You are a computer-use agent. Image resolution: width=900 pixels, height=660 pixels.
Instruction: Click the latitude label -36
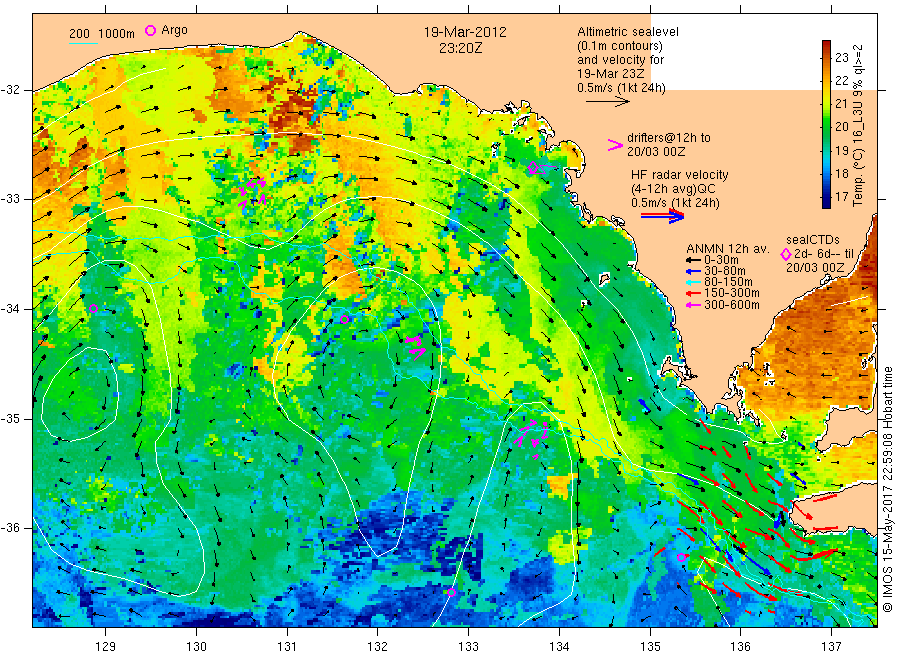10,527
